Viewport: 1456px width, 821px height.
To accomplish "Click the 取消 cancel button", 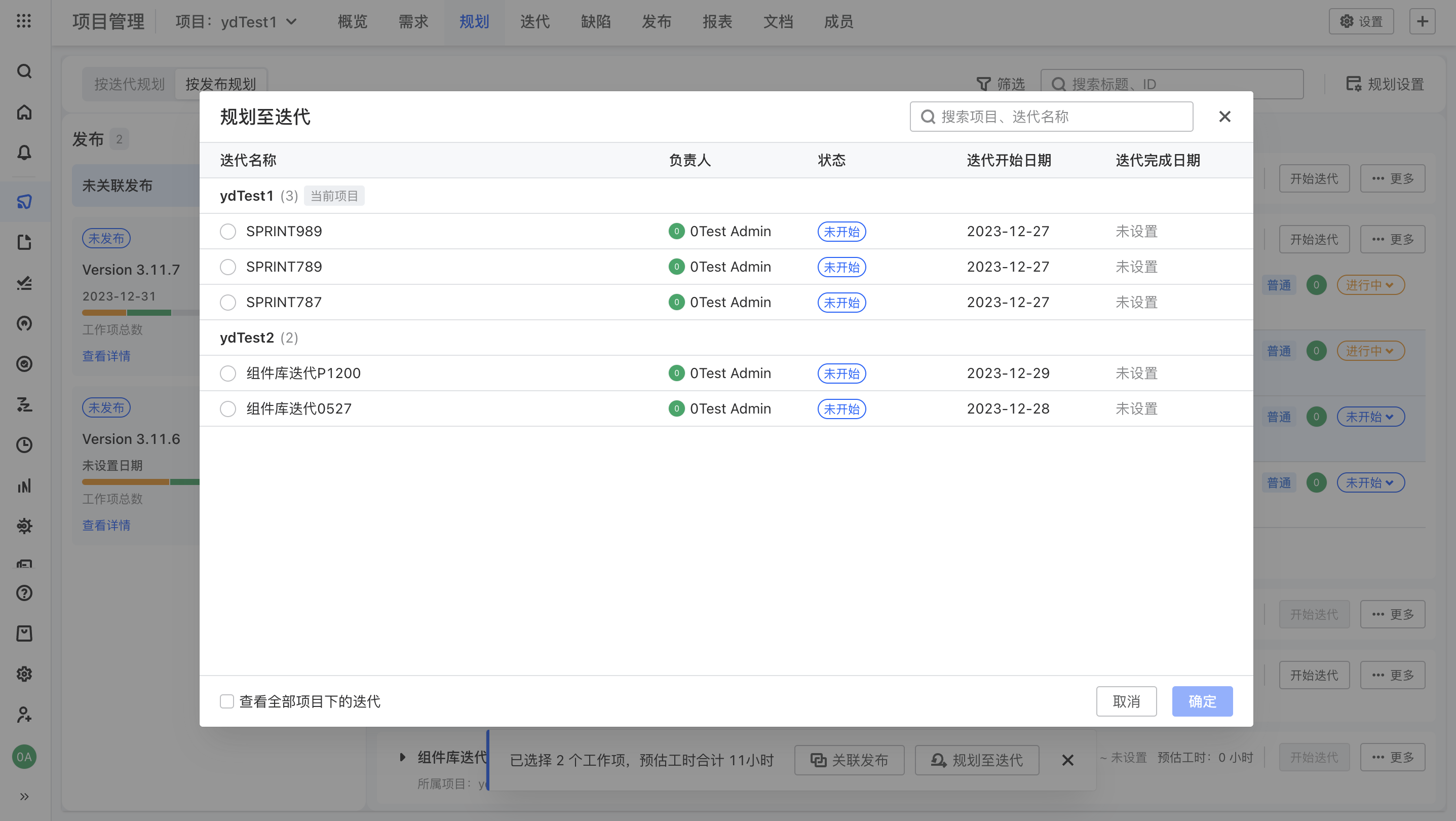I will 1126,702.
